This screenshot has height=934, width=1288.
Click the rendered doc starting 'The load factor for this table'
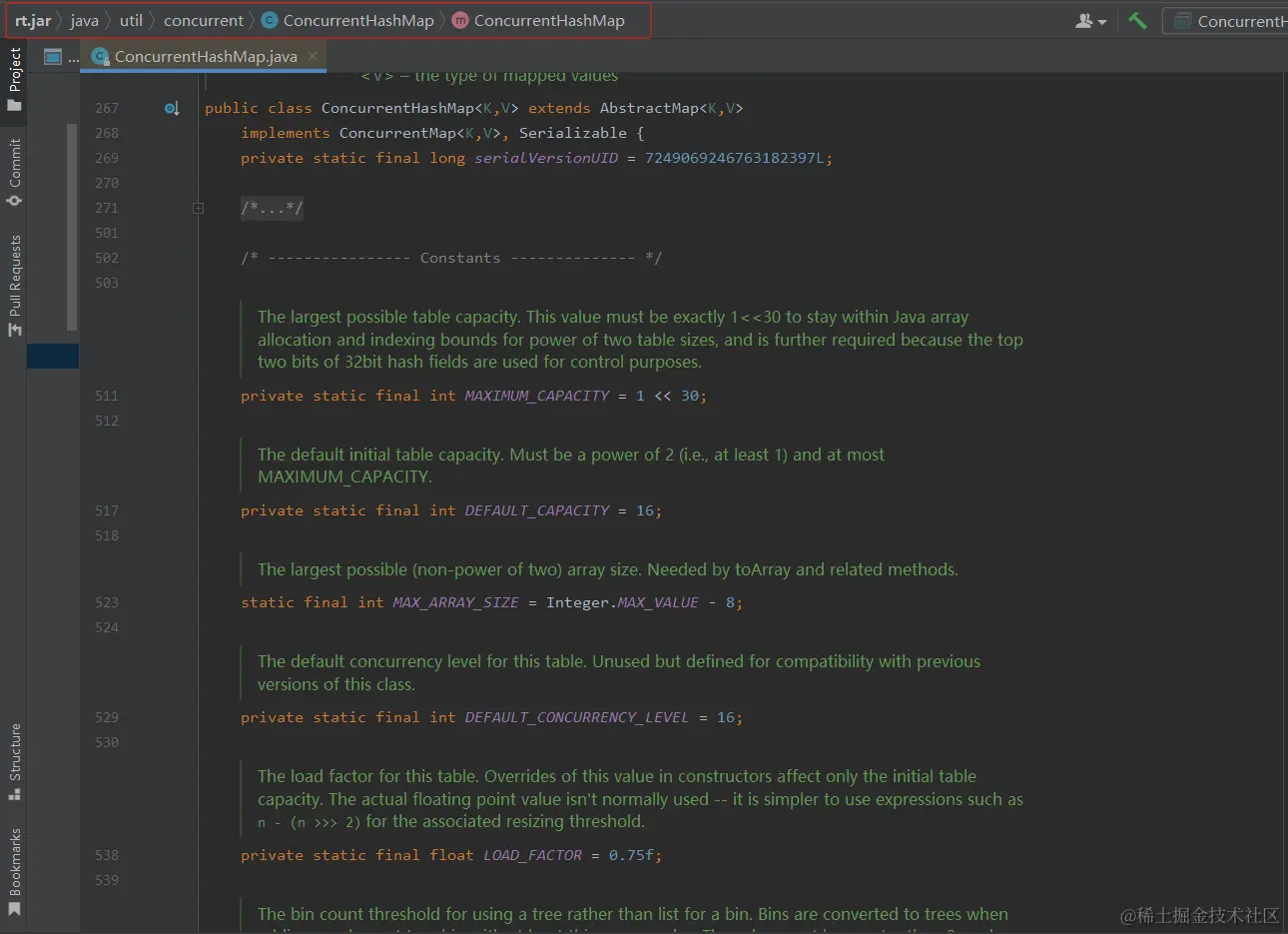click(640, 798)
